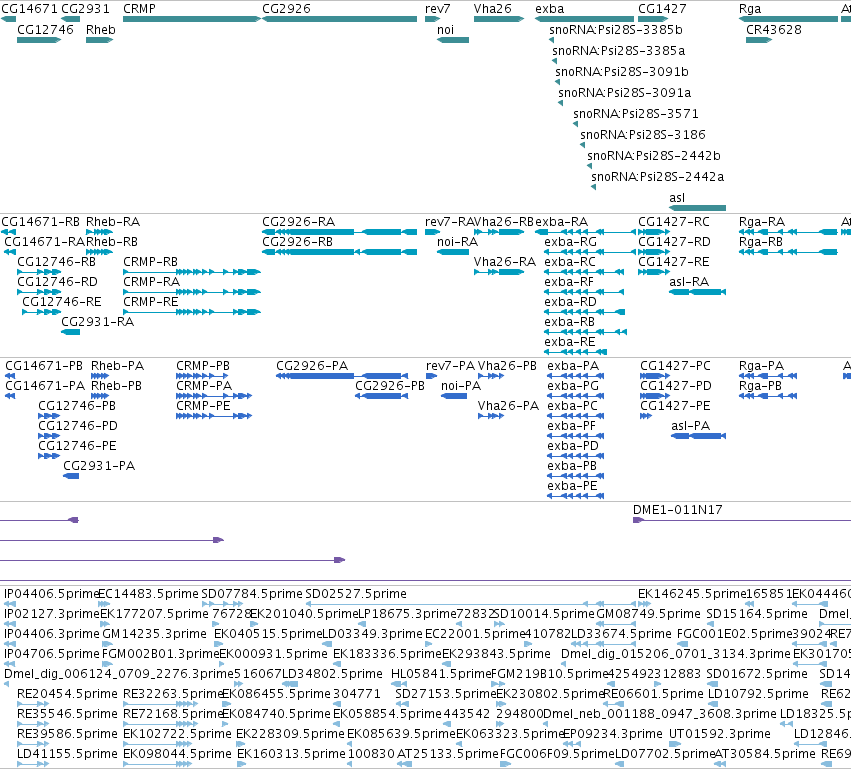Select snoRNA:Psi28S-2442b label
This screenshot has height=769, width=851.
(654, 156)
